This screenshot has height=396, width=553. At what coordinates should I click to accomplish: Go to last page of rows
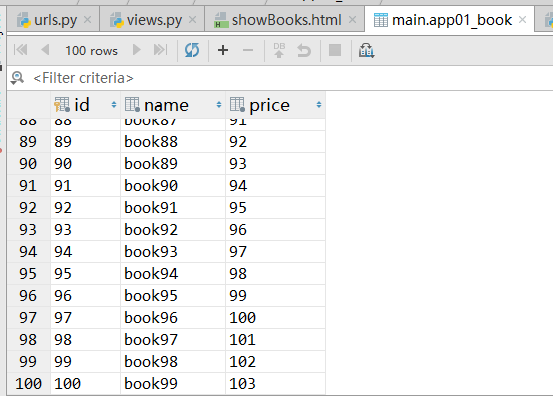coord(160,50)
